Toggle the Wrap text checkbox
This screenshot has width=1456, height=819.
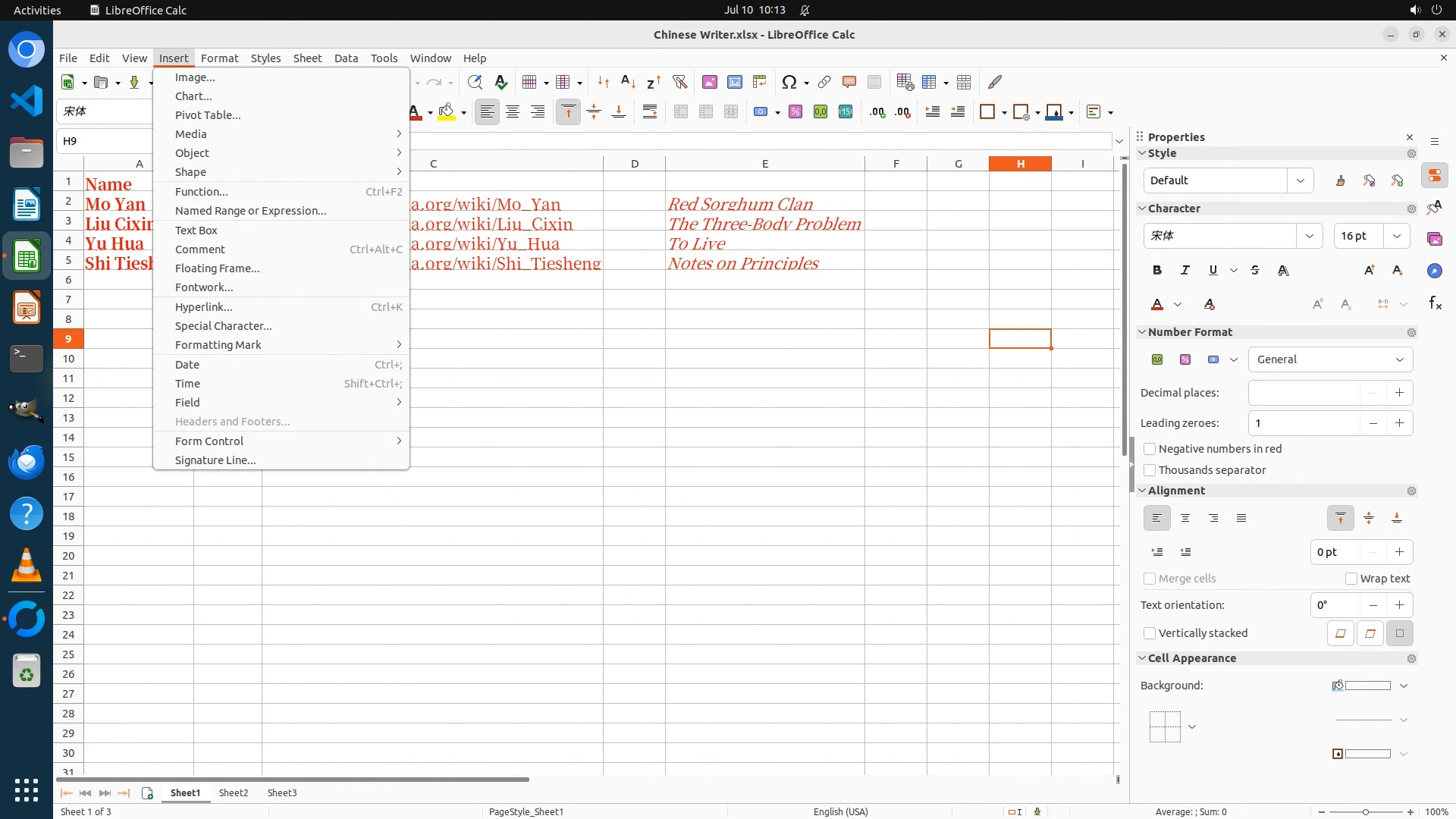click(1351, 579)
